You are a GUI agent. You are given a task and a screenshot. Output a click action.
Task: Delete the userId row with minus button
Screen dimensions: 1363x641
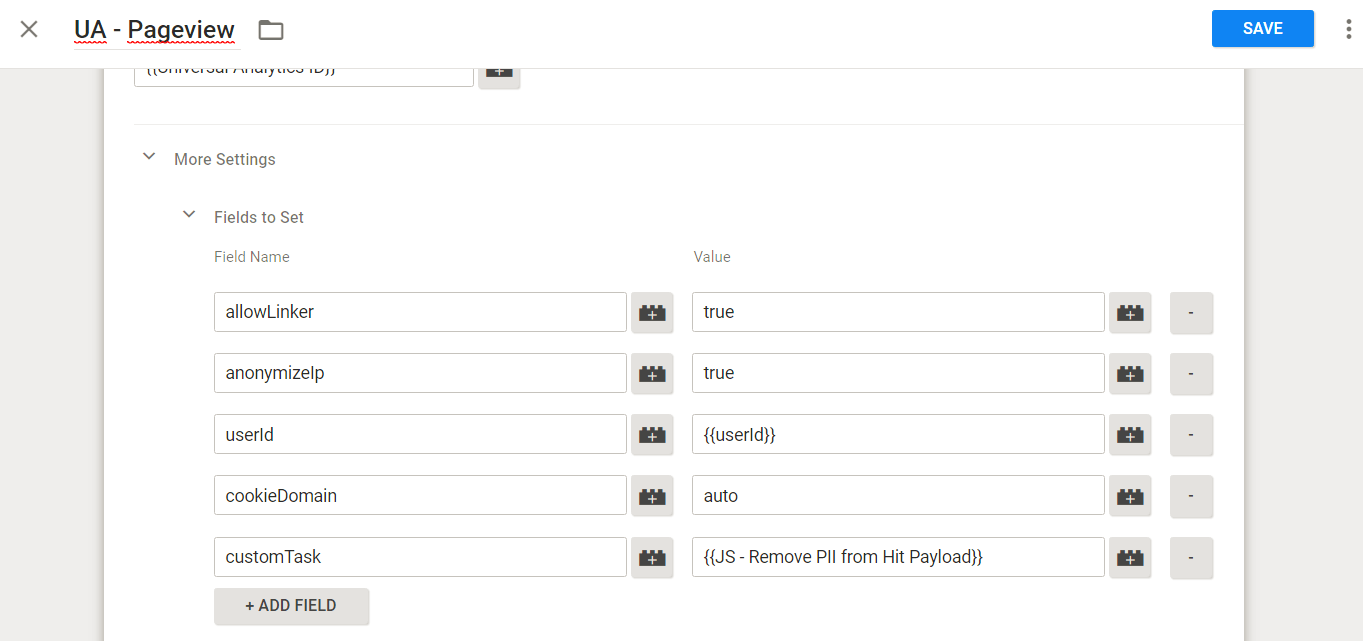[x=1190, y=434]
